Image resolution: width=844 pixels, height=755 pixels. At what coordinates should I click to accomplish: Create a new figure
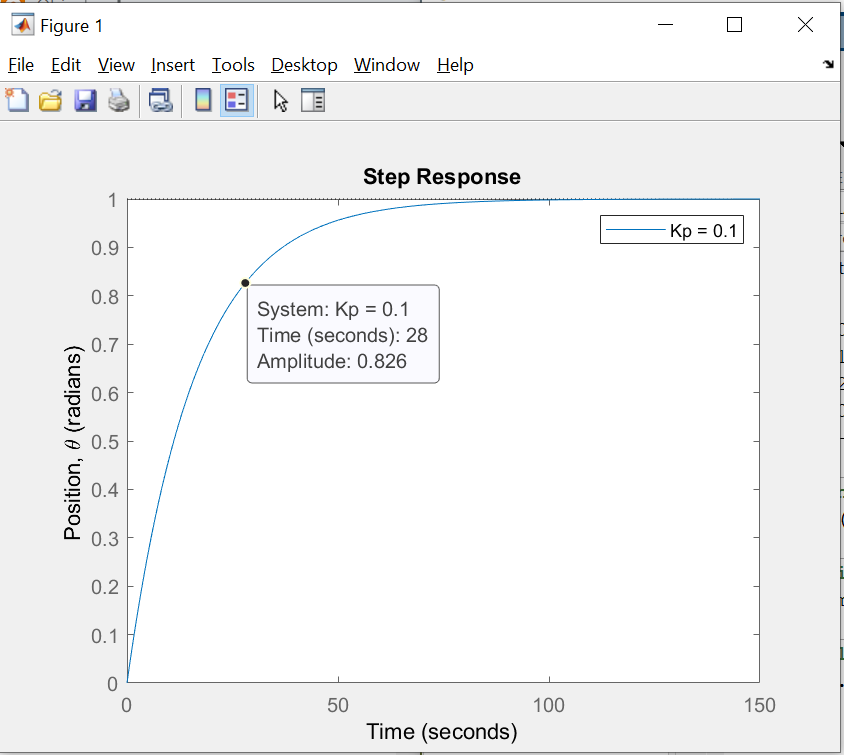point(17,100)
